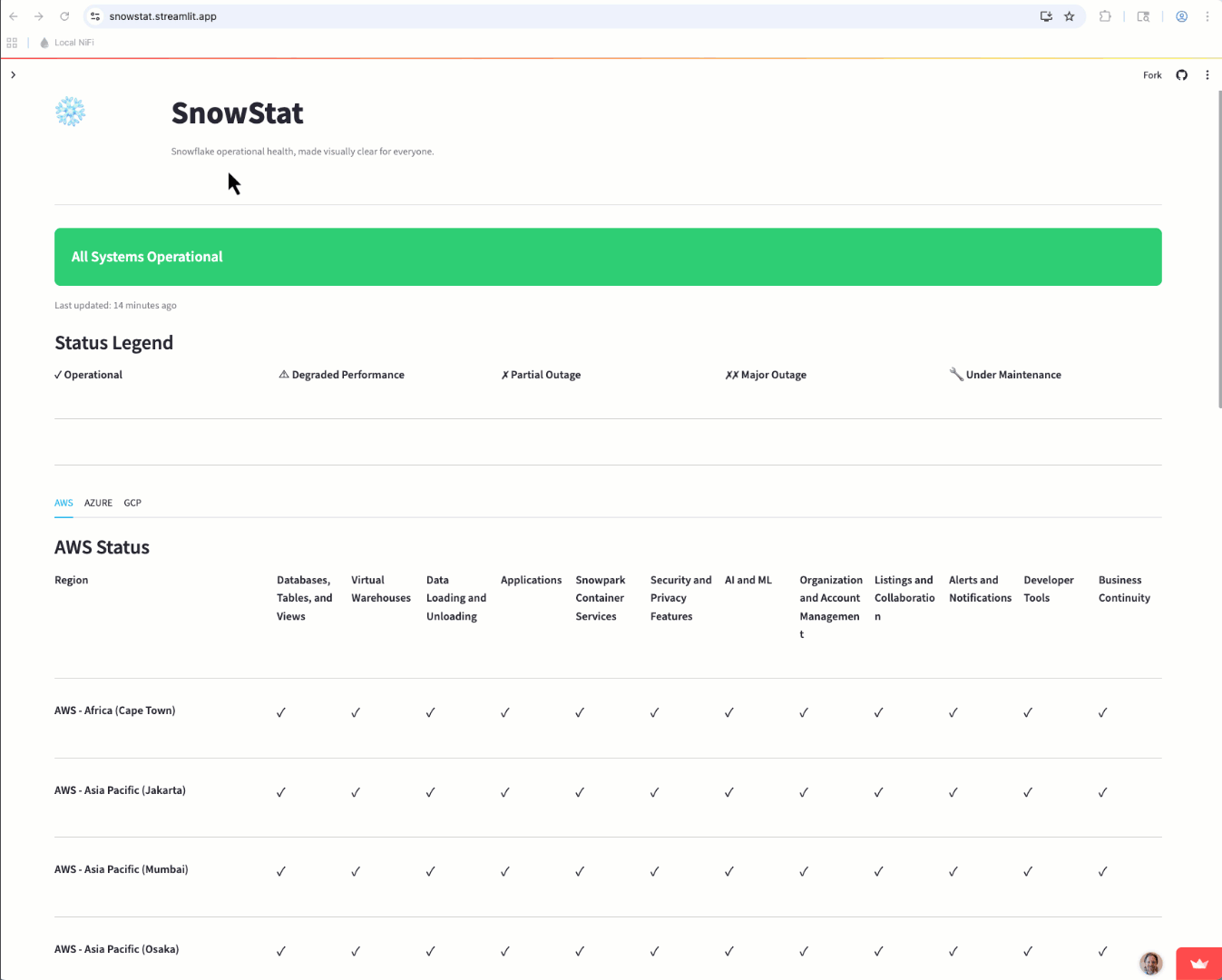
Task: View site information icon beside URL
Action: point(95,16)
